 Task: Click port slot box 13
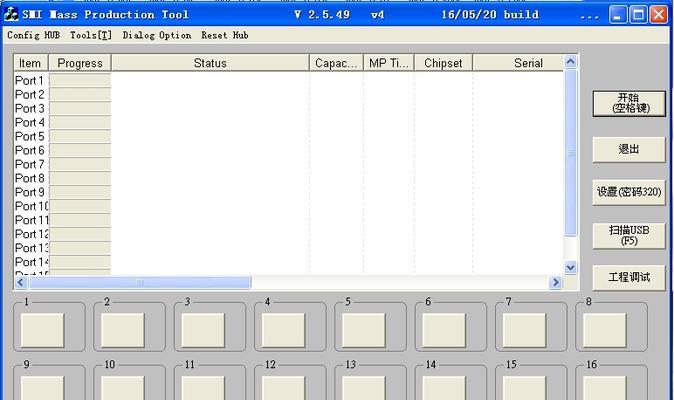point(364,388)
